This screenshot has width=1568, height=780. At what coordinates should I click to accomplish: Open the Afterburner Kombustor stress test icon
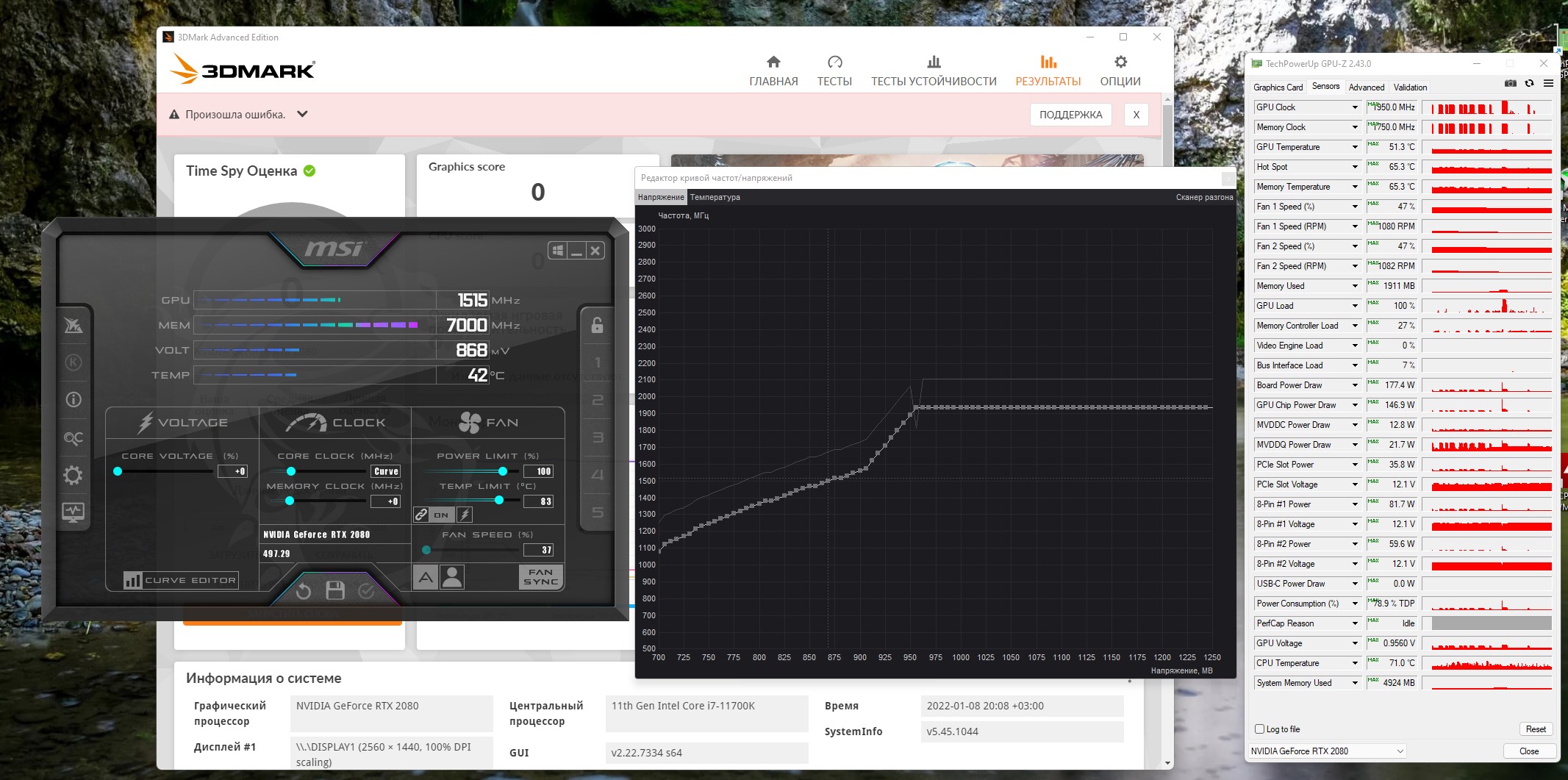pos(74,362)
